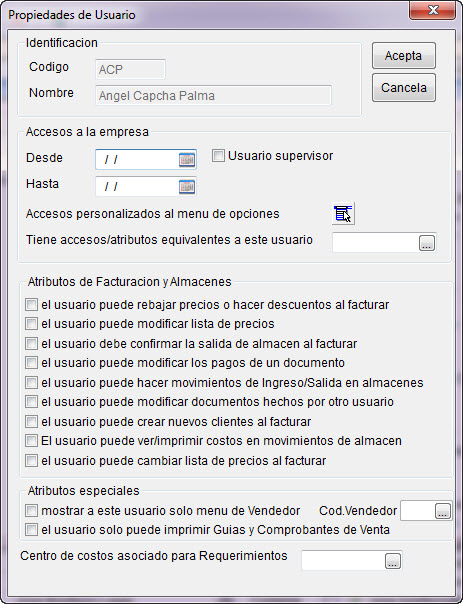Enable Usuario supervisor checkbox
Viewport: 463px width, 604px height.
click(218, 156)
